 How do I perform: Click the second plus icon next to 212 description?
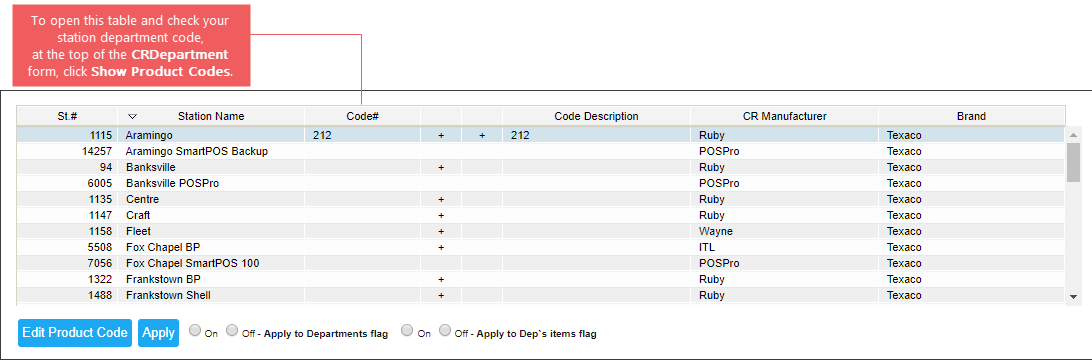[x=482, y=135]
